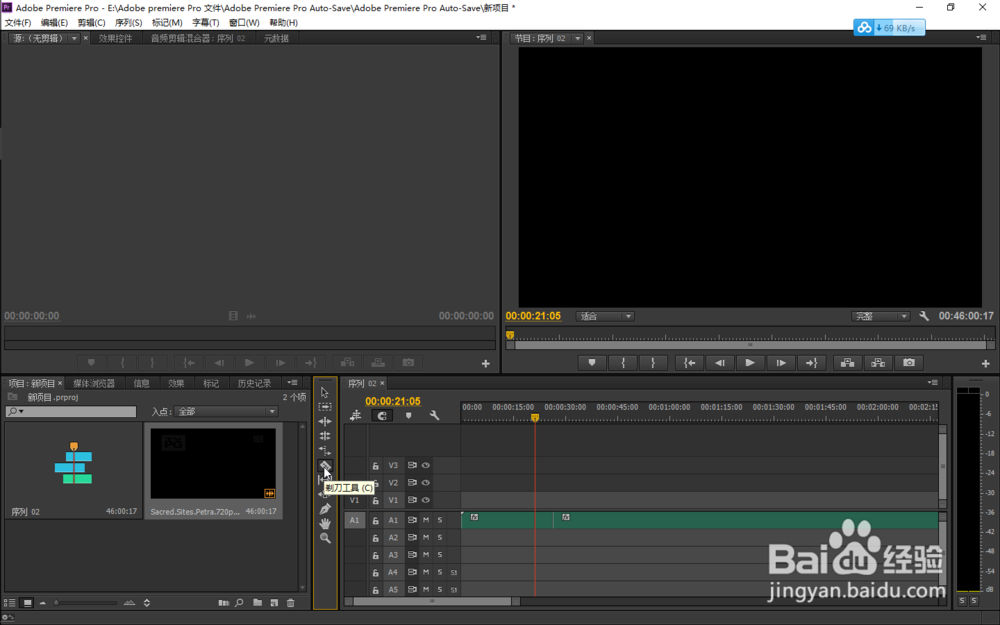Click program monitor Lift button
Screen dimensions: 1000x625
(847, 363)
